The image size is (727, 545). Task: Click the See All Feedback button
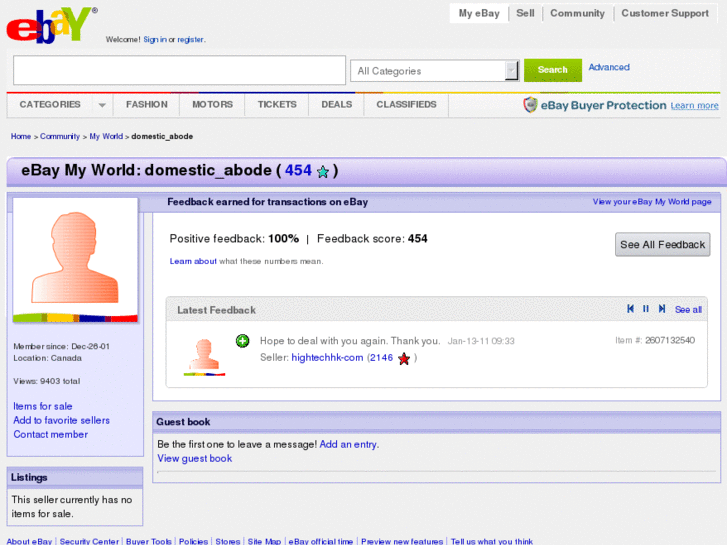pyautogui.click(x=663, y=244)
